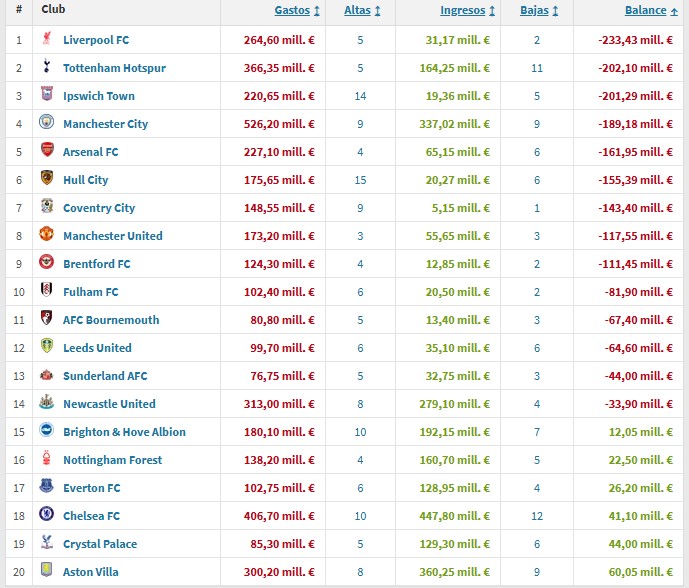
Task: Click the Chelsea FC crest icon
Action: pos(47,514)
